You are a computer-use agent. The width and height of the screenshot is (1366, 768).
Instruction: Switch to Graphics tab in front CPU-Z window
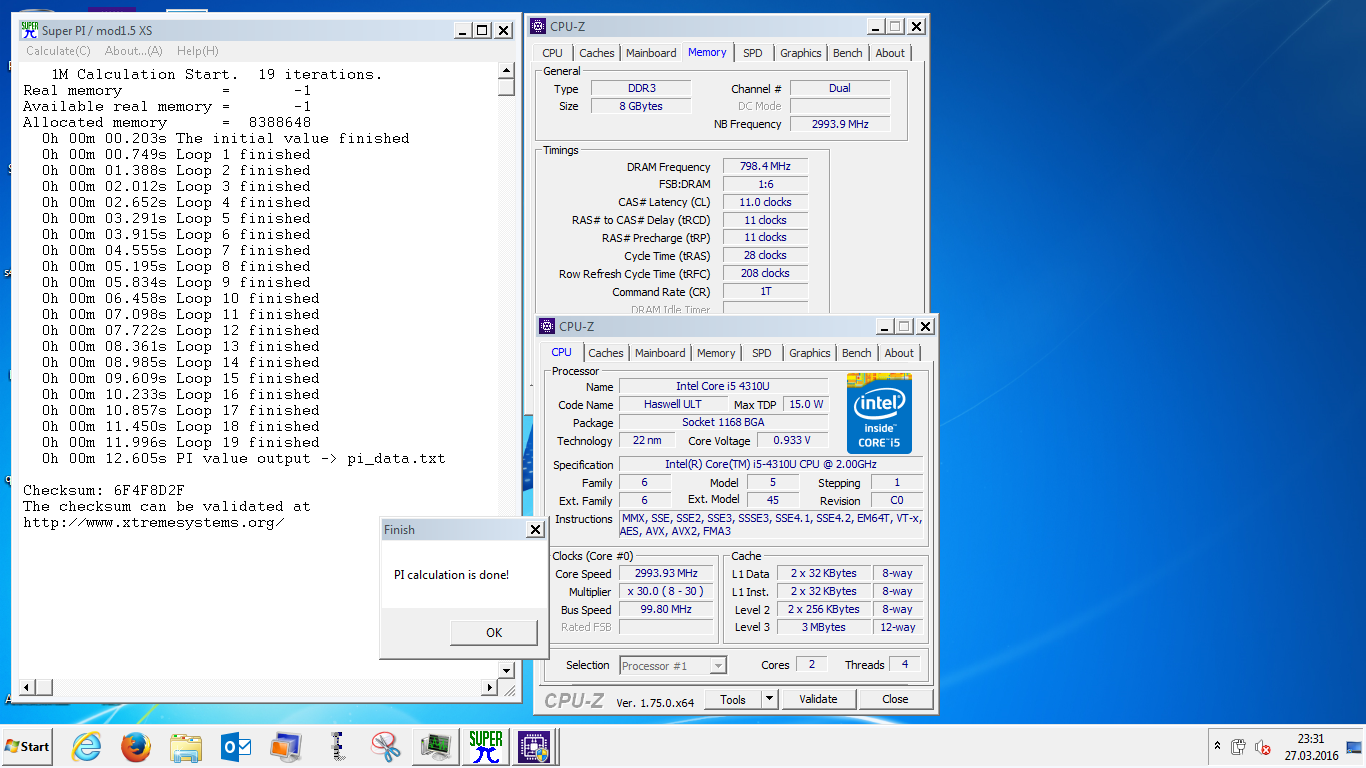[810, 353]
